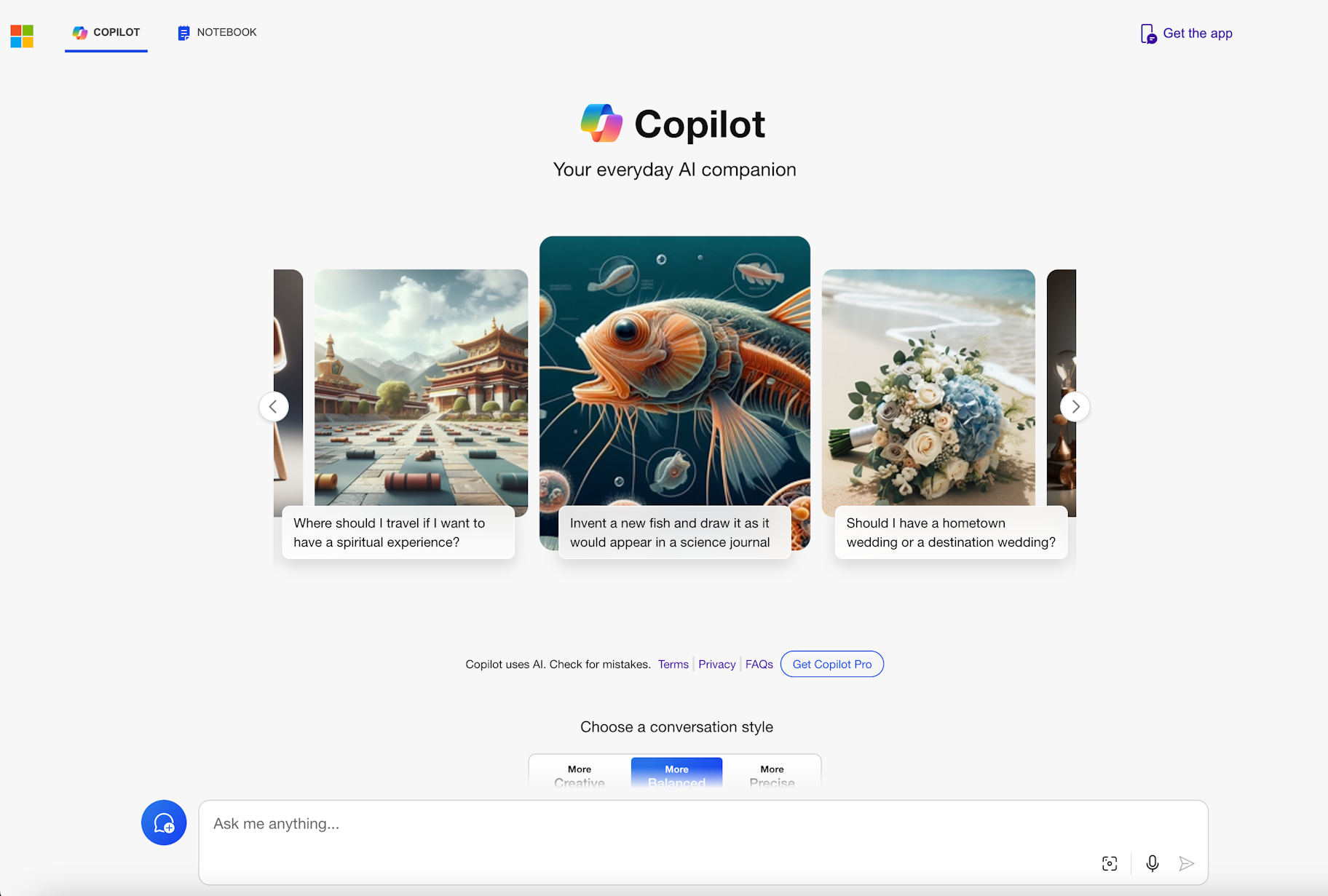The image size is (1328, 896).
Task: Select More Precise conversation style
Action: [x=772, y=776]
